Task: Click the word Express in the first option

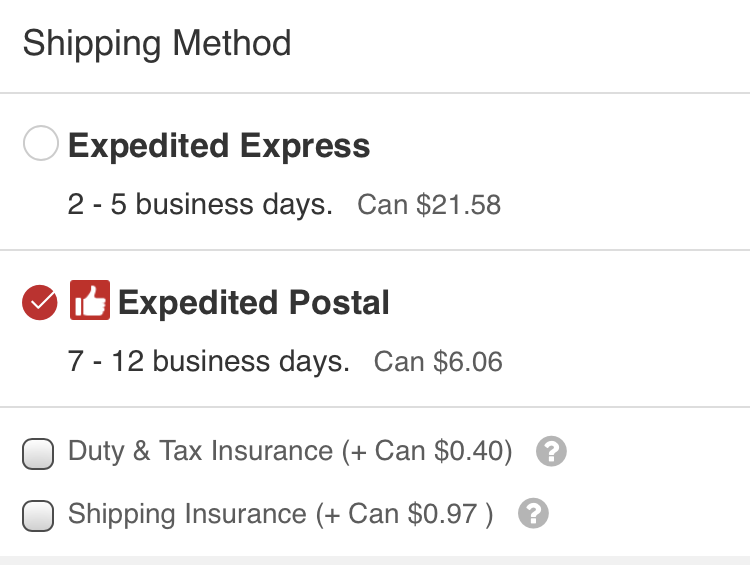Action: pos(304,146)
